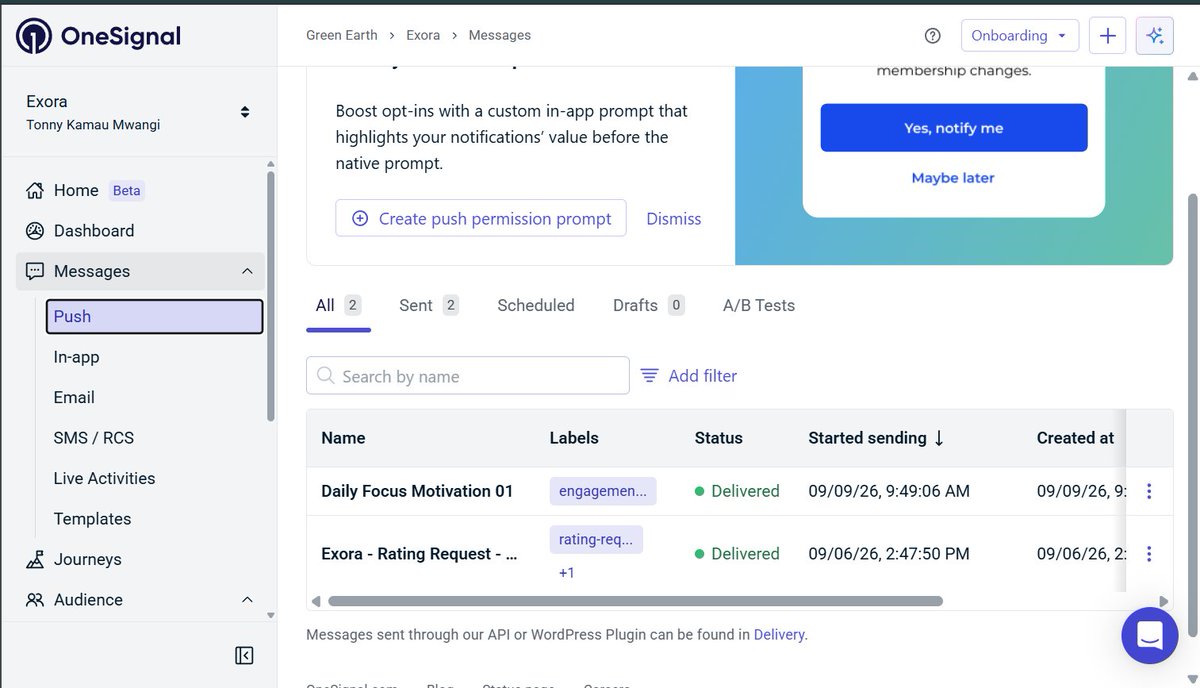Select Push in the sidebar
Image resolution: width=1200 pixels, height=688 pixels.
pyautogui.click(x=155, y=316)
